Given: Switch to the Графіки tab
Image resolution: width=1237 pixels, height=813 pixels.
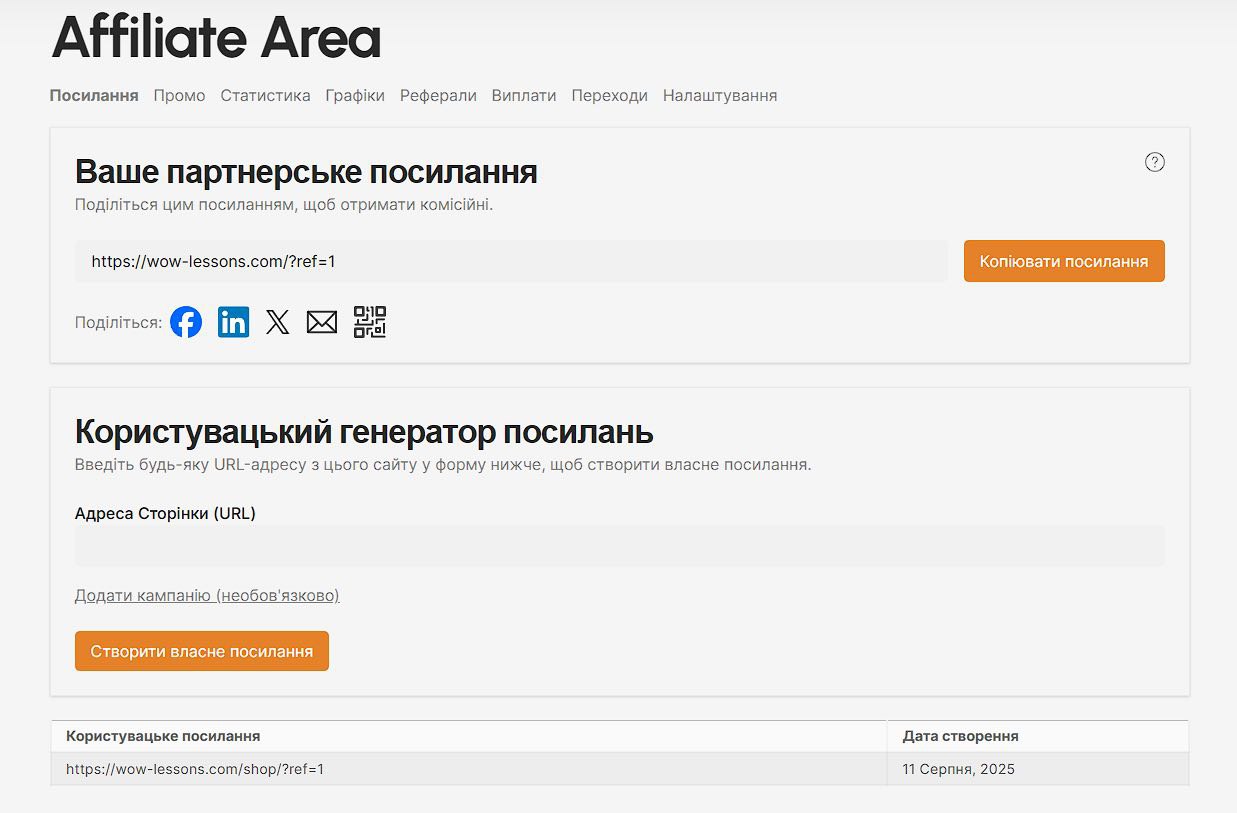Looking at the screenshot, I should 355,96.
